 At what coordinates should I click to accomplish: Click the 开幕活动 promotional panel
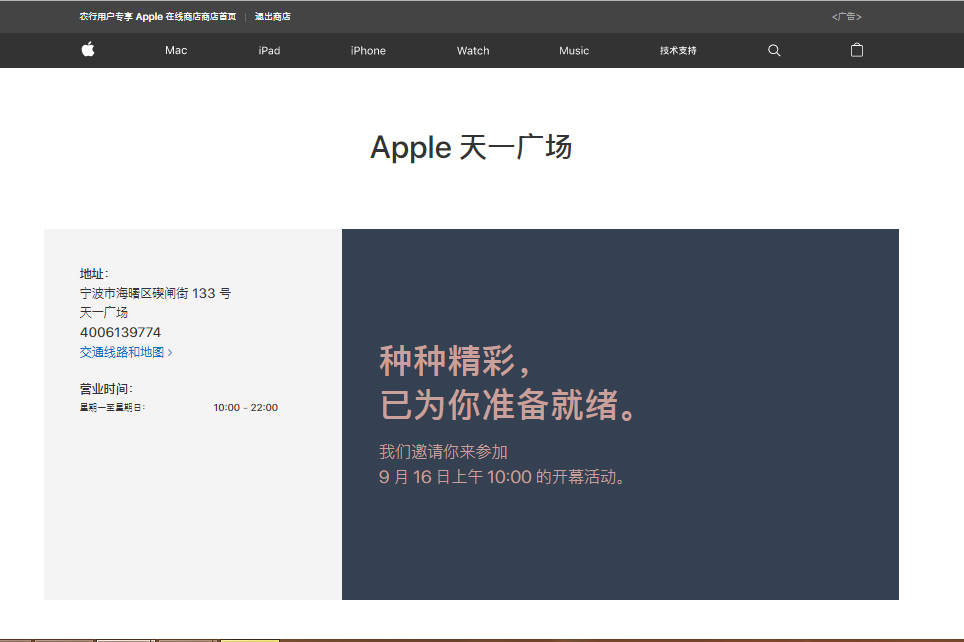click(620, 414)
